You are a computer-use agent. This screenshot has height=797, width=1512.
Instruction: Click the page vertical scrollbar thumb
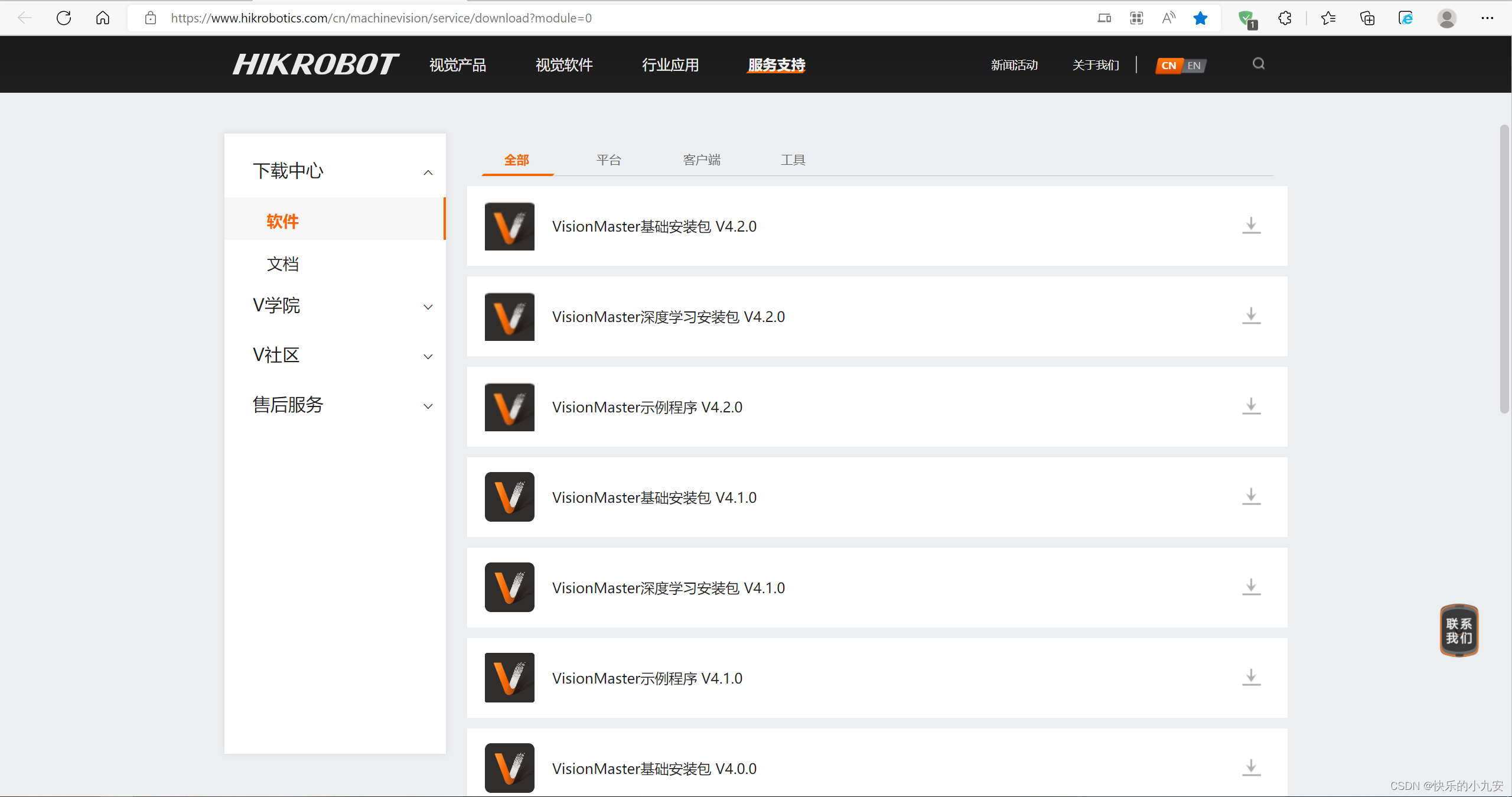[1504, 269]
